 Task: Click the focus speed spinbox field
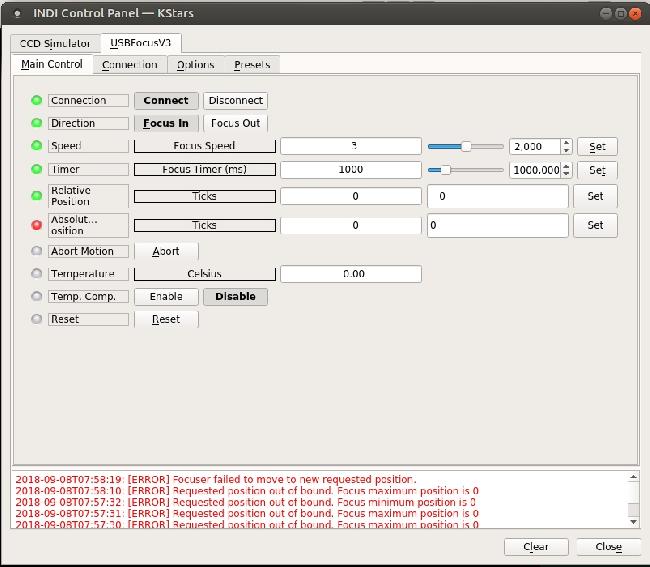(x=535, y=146)
